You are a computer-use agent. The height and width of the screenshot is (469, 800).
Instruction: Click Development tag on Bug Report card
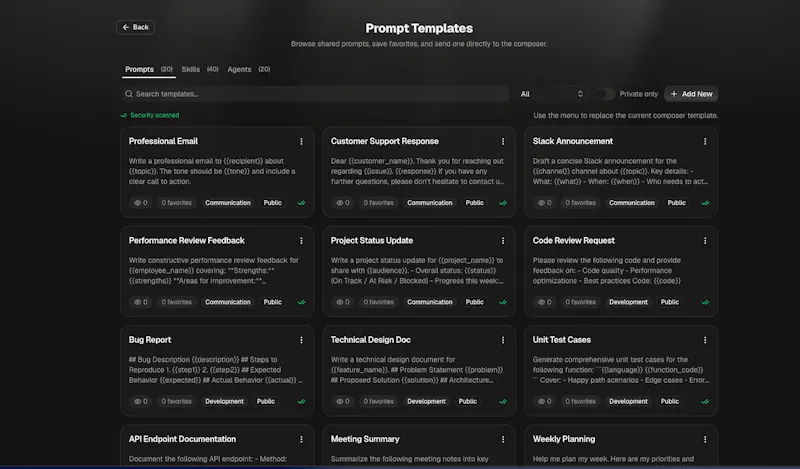(224, 402)
